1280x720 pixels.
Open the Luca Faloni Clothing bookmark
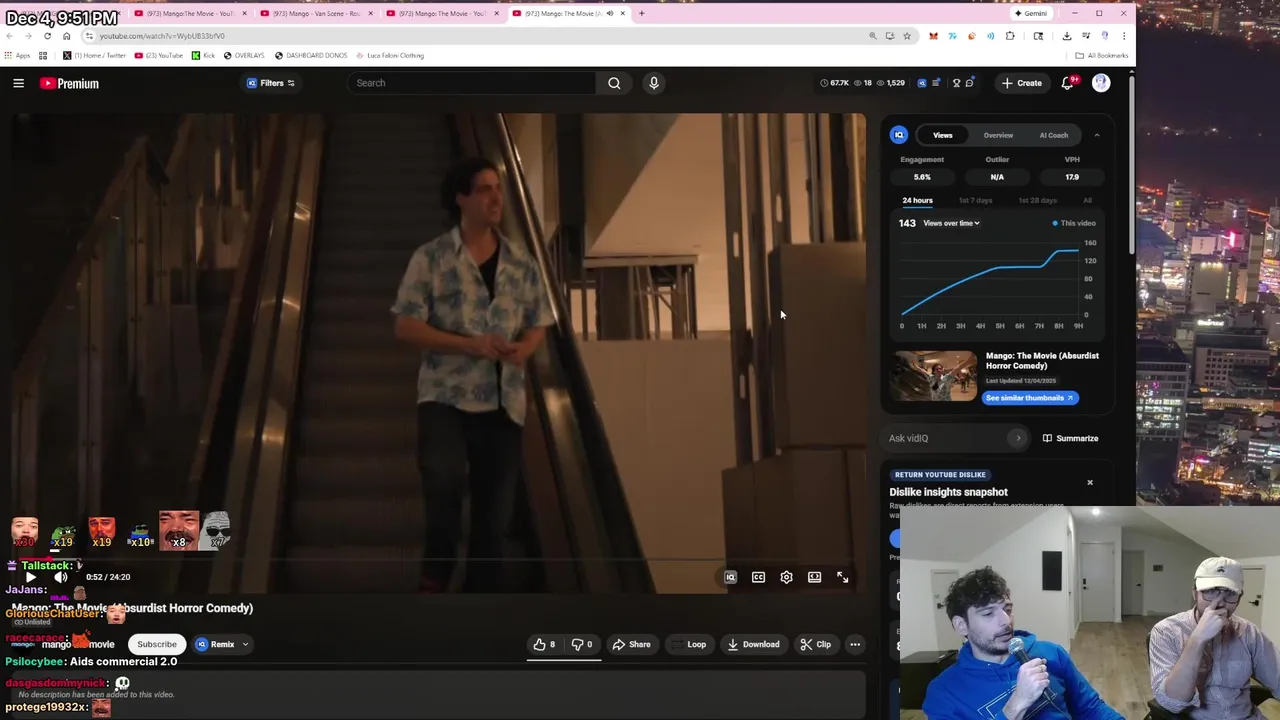pyautogui.click(x=390, y=55)
